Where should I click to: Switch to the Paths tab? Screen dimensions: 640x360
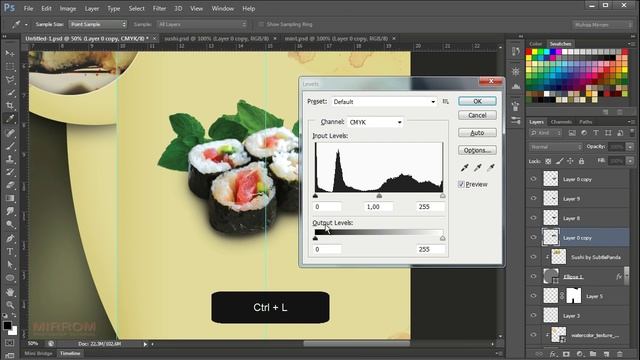point(586,122)
